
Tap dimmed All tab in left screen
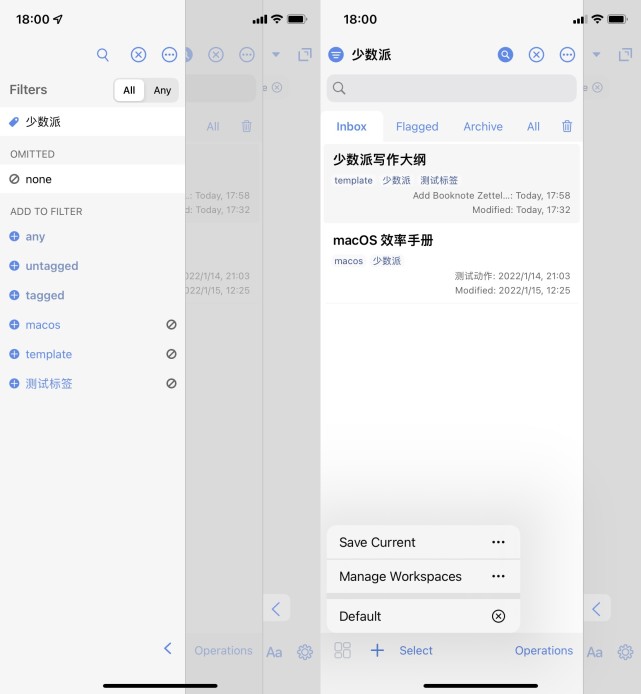[213, 127]
